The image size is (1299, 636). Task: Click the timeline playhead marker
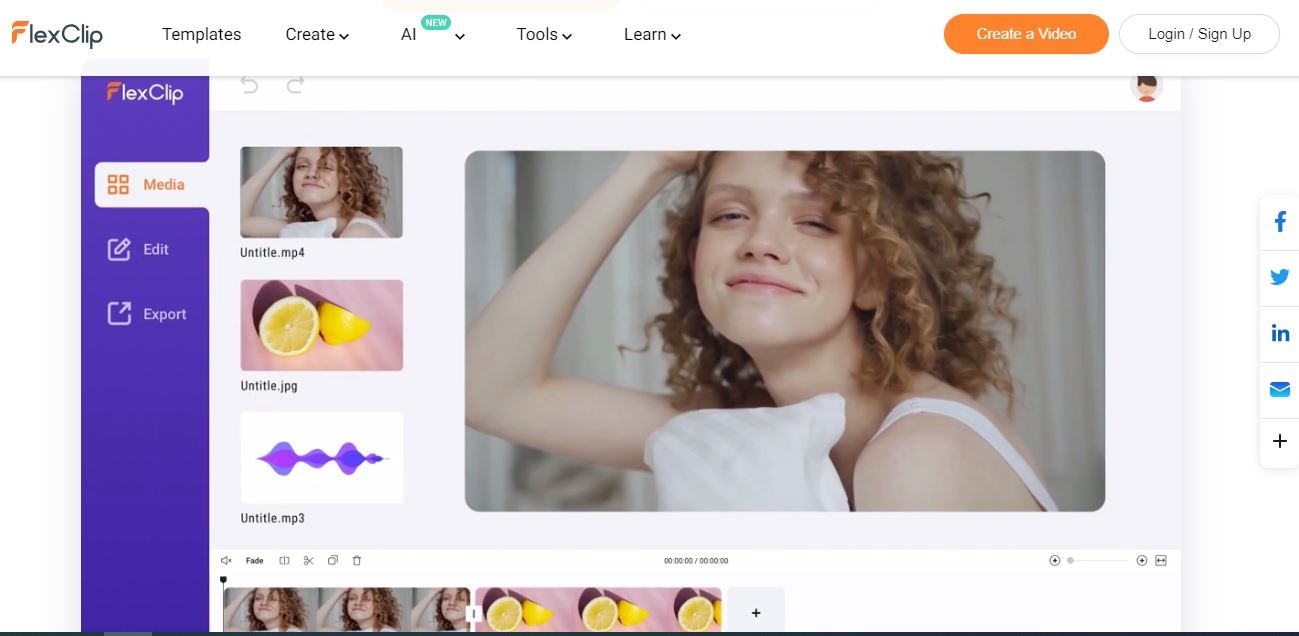223,580
